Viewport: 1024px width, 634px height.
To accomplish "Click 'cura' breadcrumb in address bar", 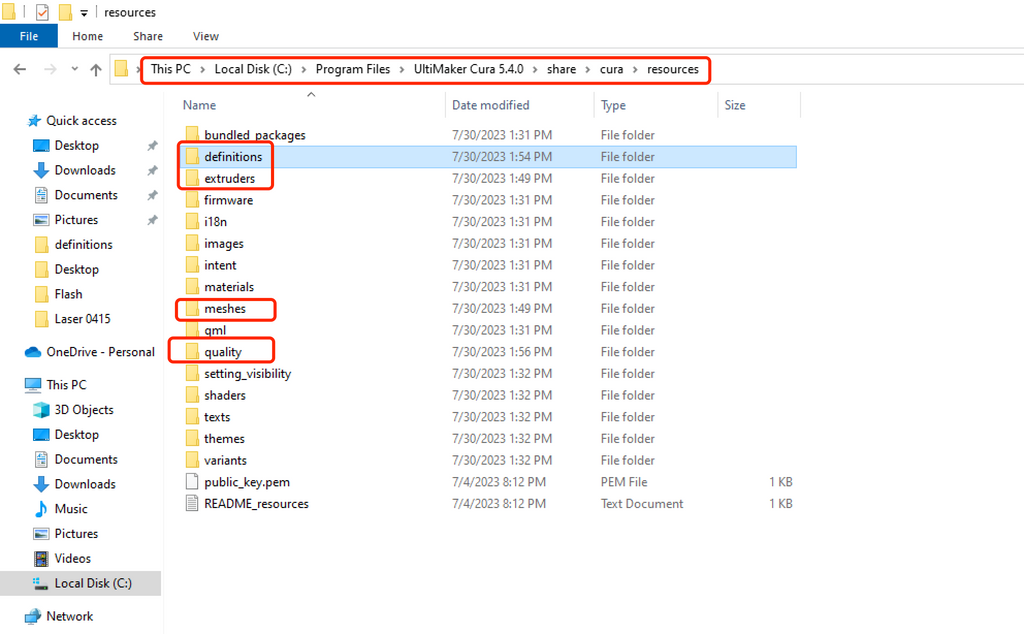I will [x=611, y=69].
